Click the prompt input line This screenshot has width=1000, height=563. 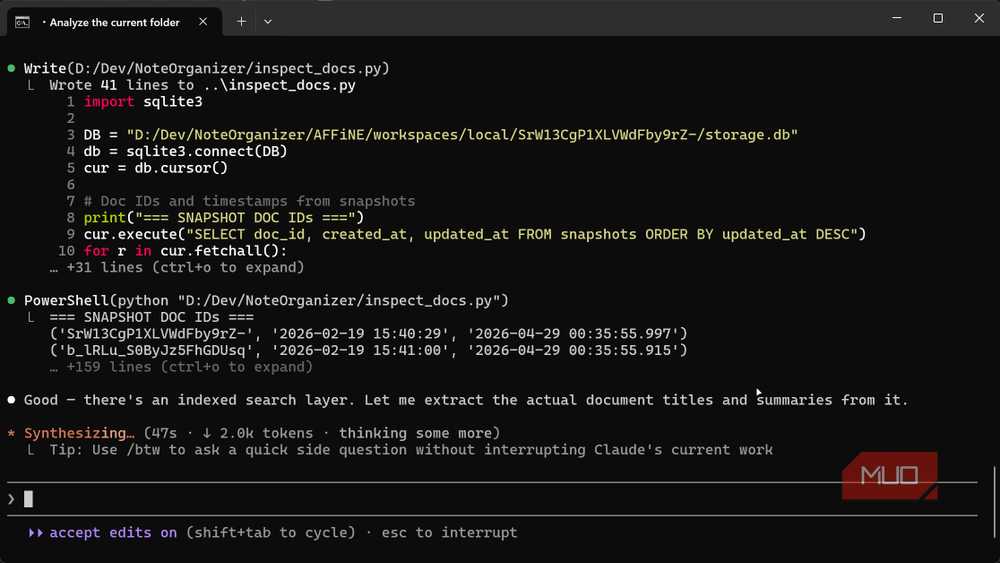400,499
